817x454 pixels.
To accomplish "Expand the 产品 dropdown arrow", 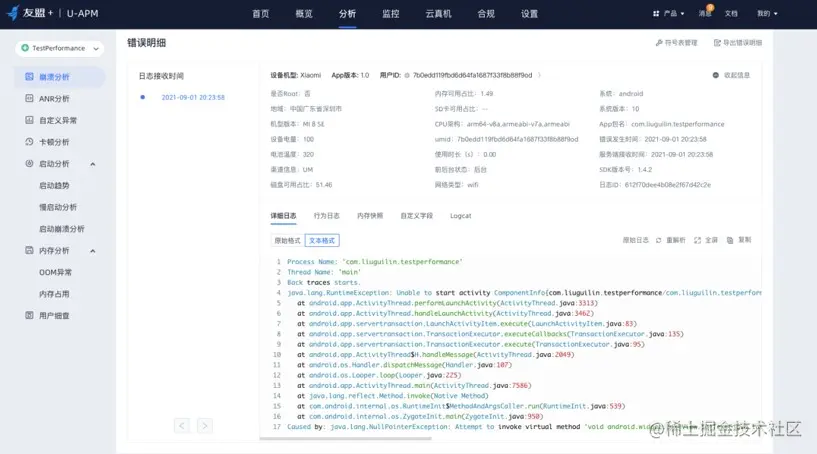I will click(683, 14).
